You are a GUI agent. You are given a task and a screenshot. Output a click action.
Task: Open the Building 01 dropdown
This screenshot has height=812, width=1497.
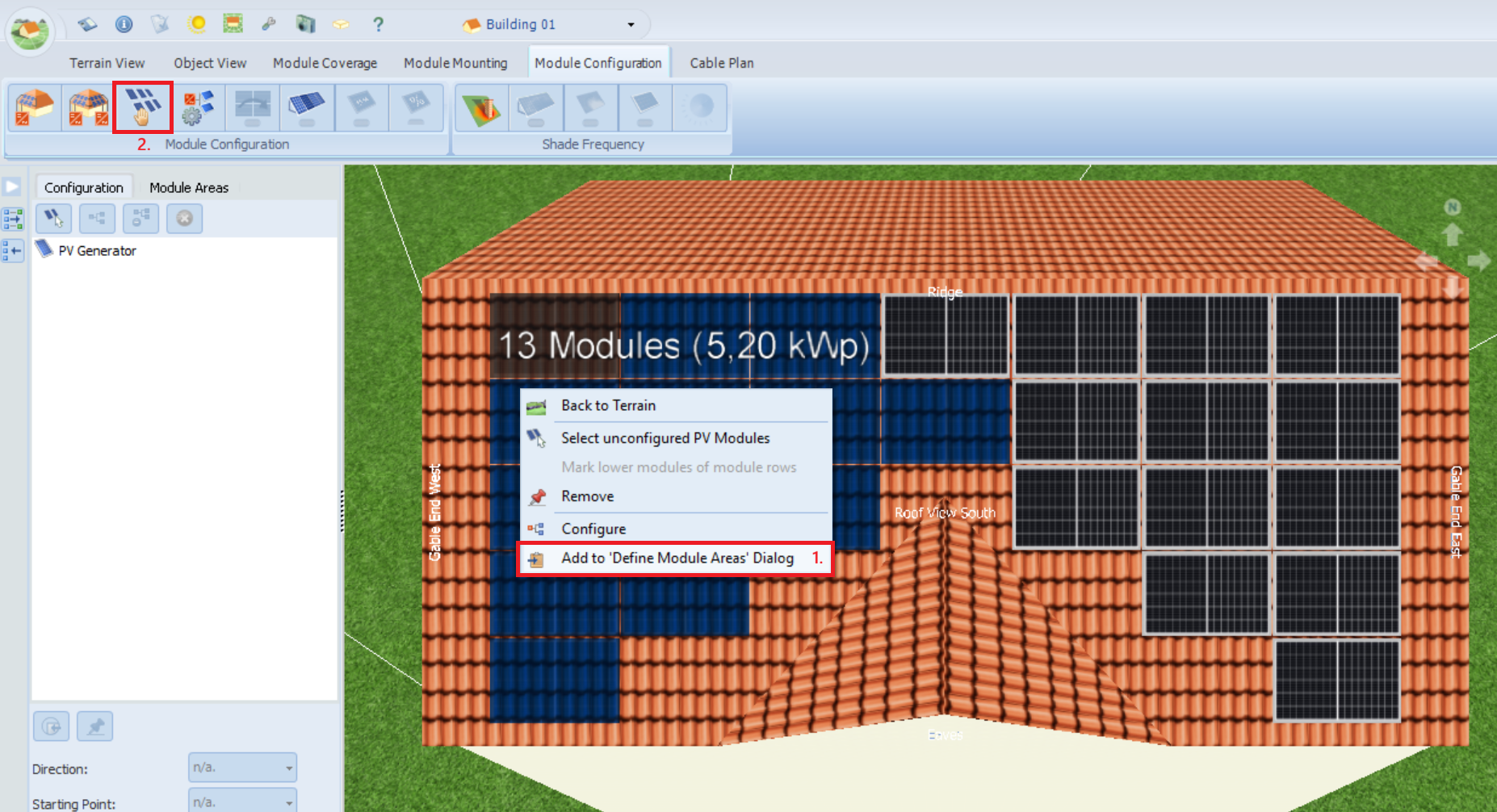tap(631, 24)
